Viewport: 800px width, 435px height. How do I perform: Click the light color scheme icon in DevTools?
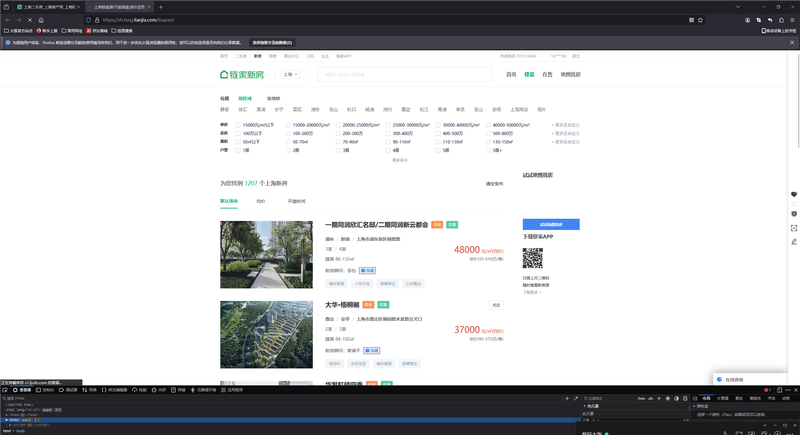click(667, 398)
